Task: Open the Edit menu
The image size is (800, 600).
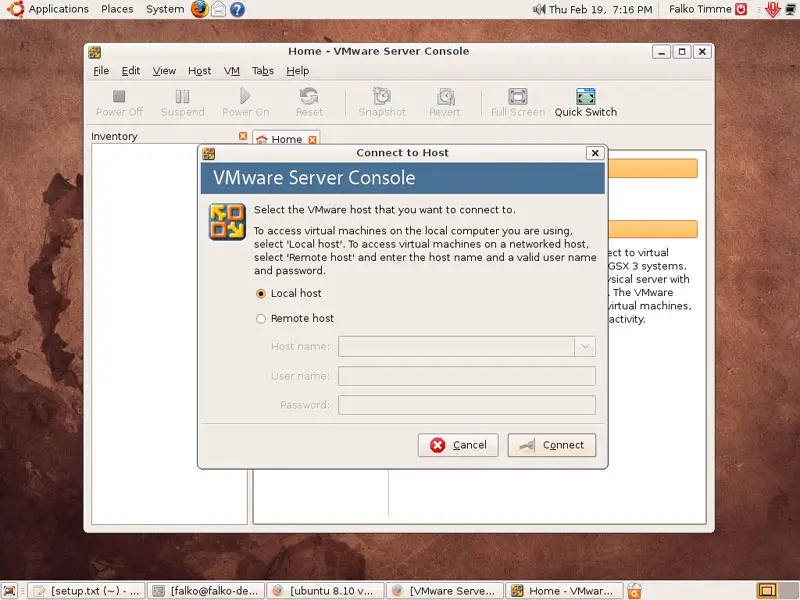Action: tap(131, 71)
